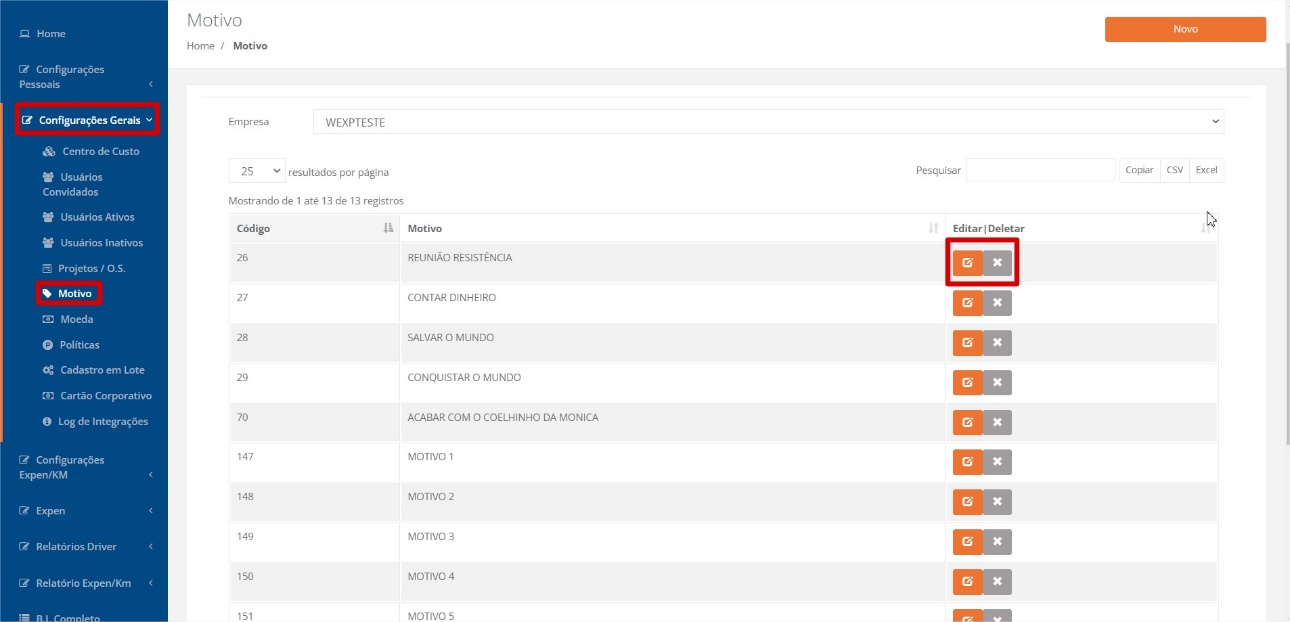Screen dimensions: 1290x622
Task: Edit the CONQUISTAR O MUNDO row
Action: pos(967,382)
